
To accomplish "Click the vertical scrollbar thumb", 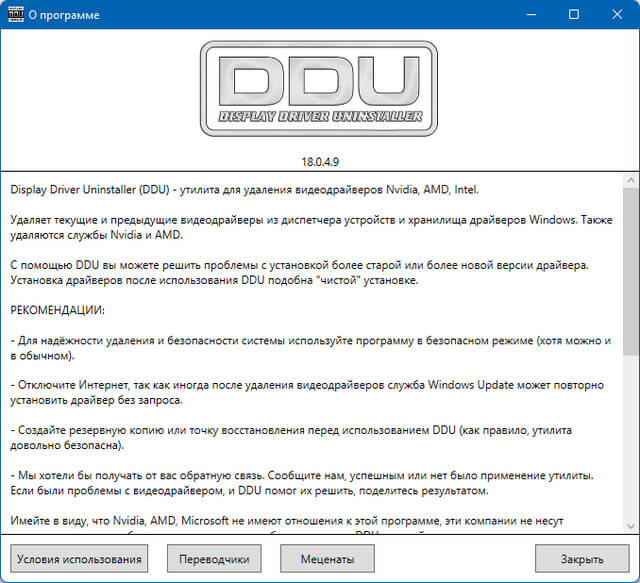I will 631,271.
